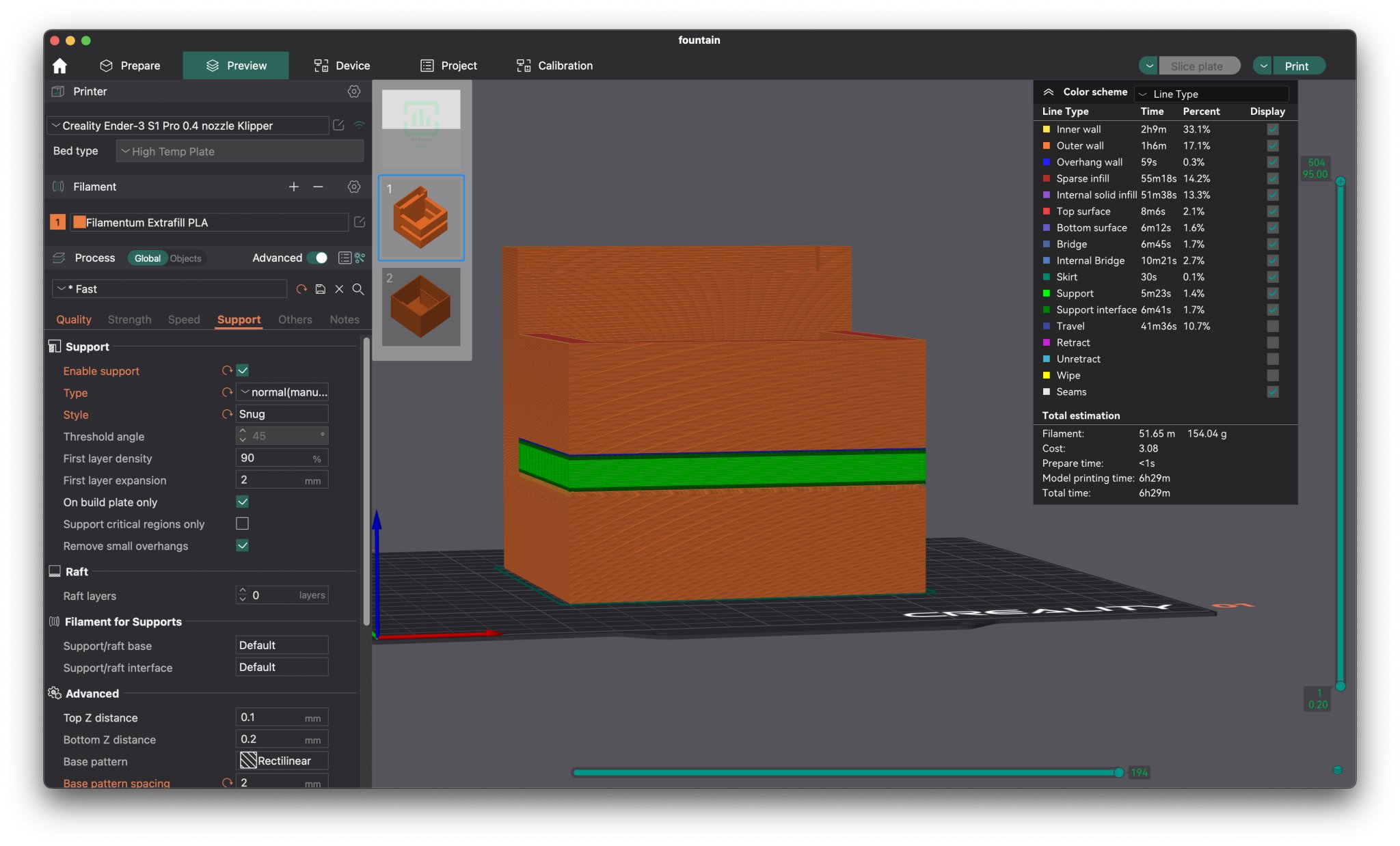Enable Support critical regions only
The image size is (1400, 846).
pyautogui.click(x=242, y=523)
